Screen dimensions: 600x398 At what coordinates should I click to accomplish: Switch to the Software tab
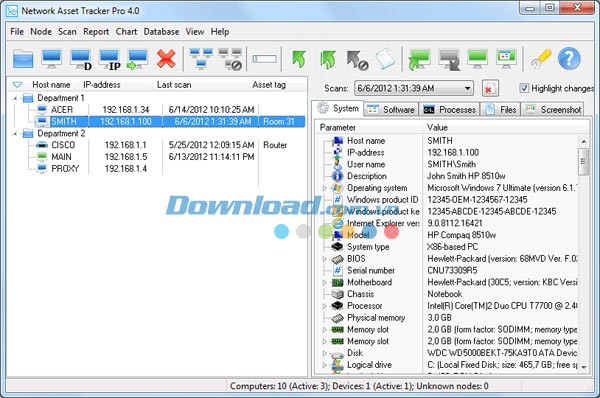(391, 110)
